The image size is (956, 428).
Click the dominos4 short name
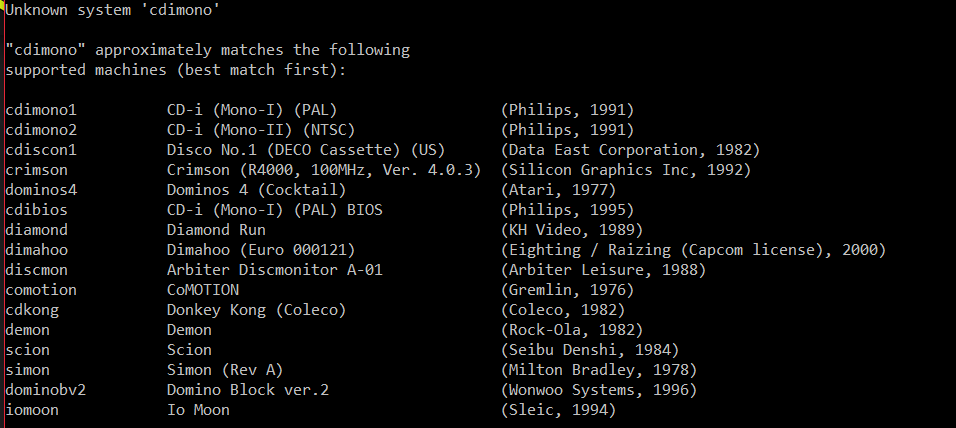point(41,189)
